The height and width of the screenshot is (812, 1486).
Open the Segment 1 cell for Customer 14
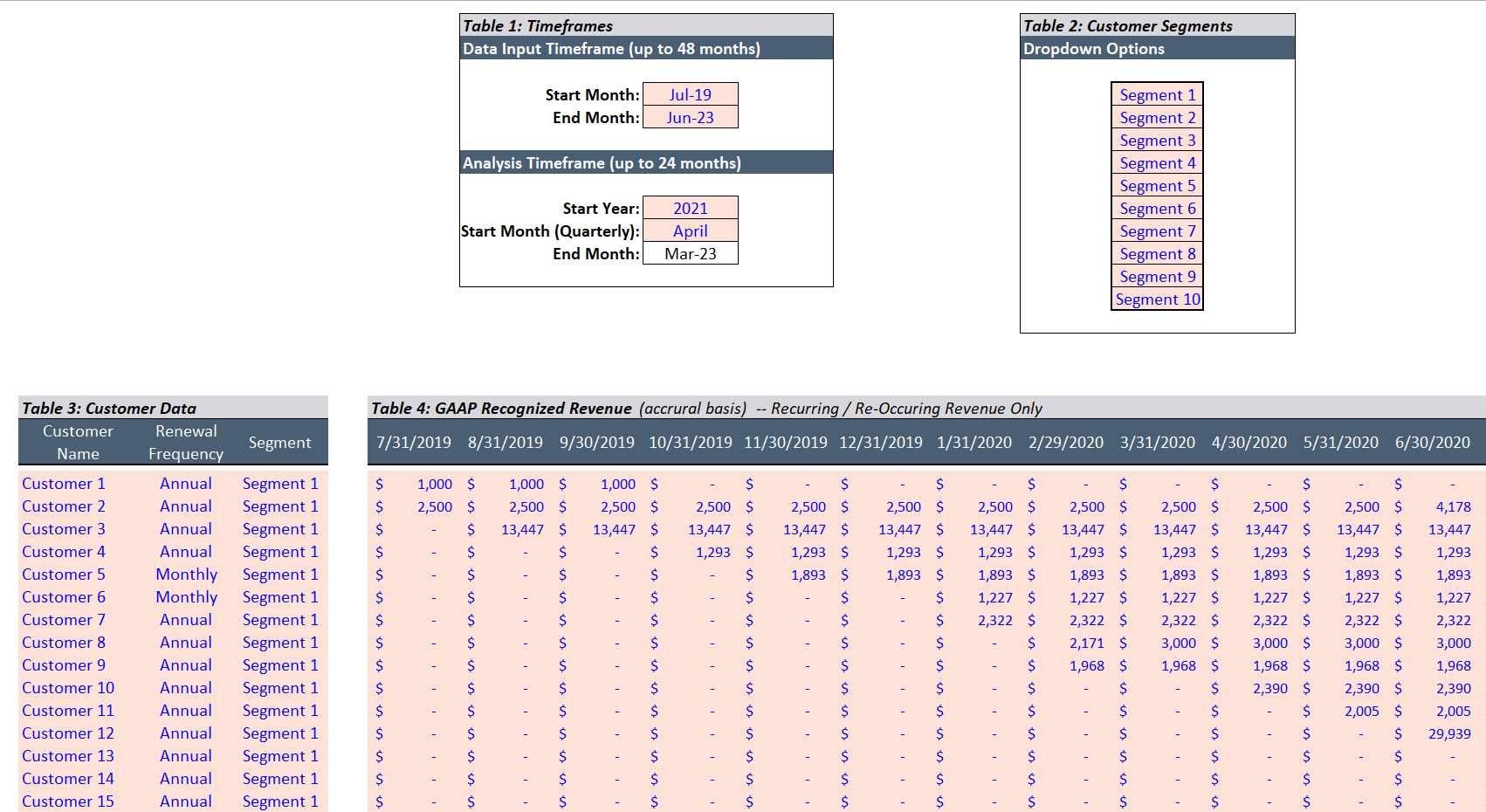(x=280, y=778)
